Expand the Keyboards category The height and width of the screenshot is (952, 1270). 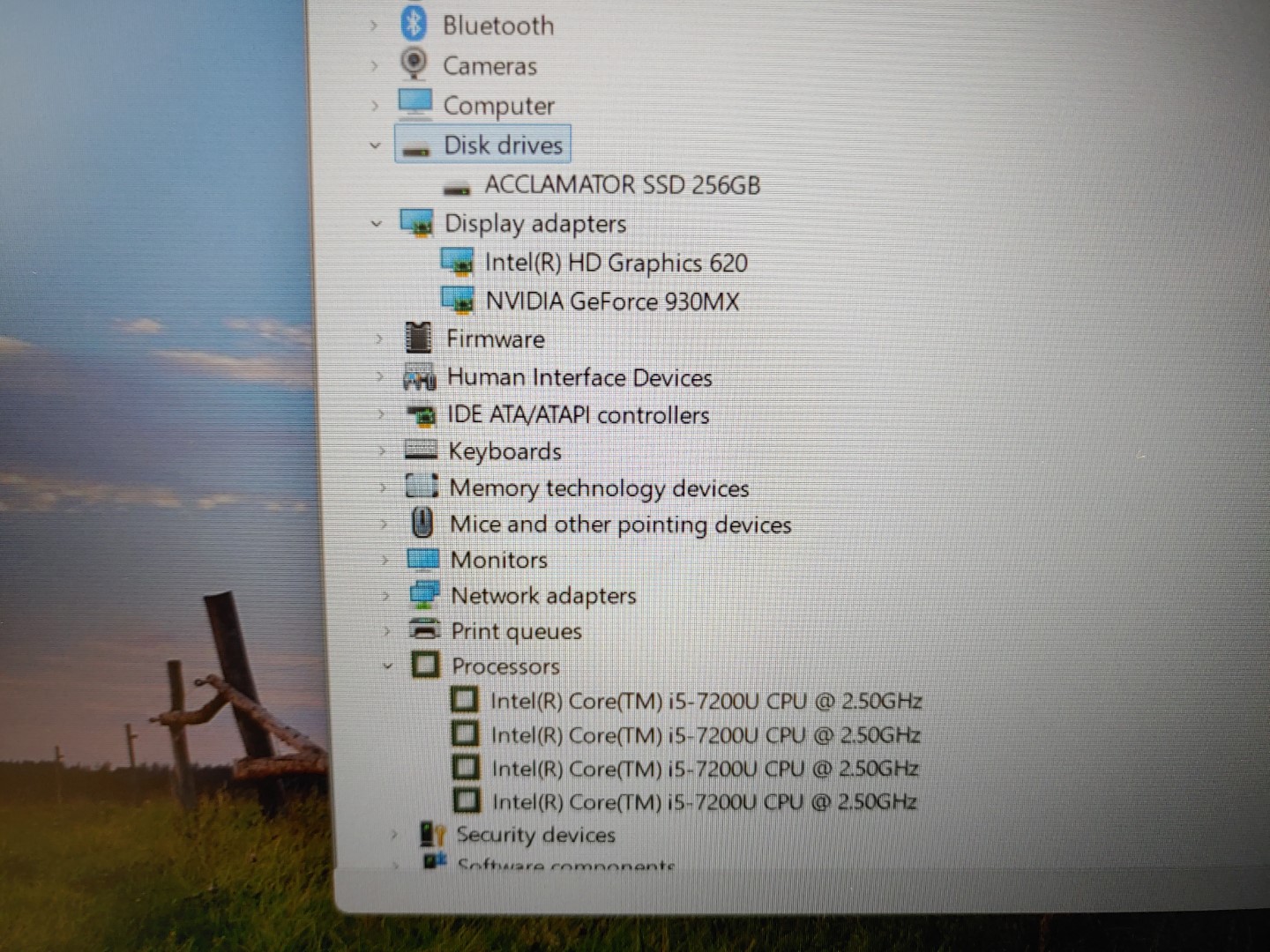(382, 451)
